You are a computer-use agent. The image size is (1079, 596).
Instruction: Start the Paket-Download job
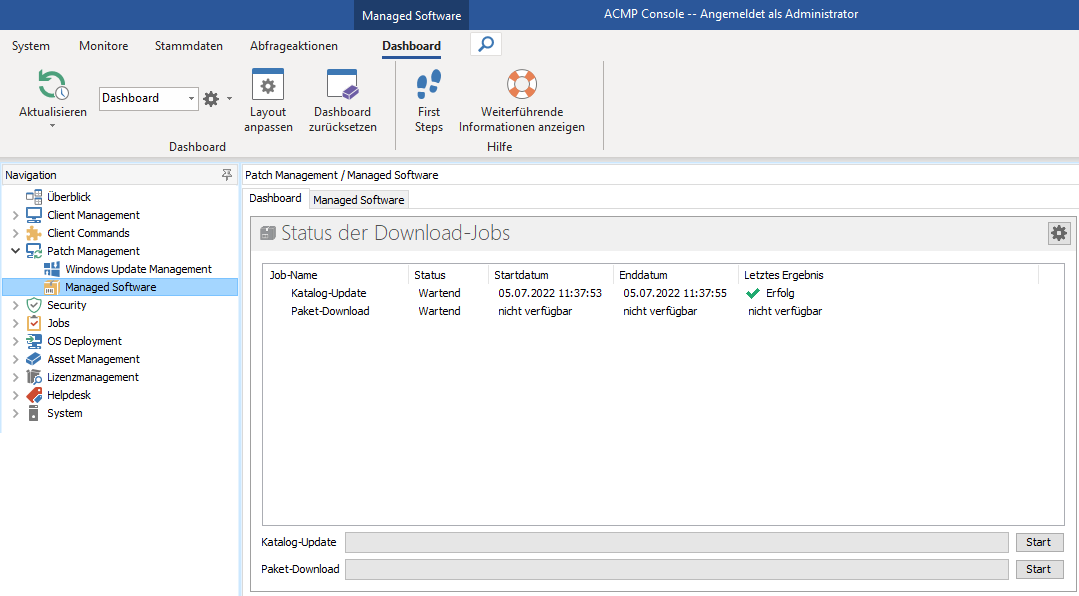point(1039,568)
